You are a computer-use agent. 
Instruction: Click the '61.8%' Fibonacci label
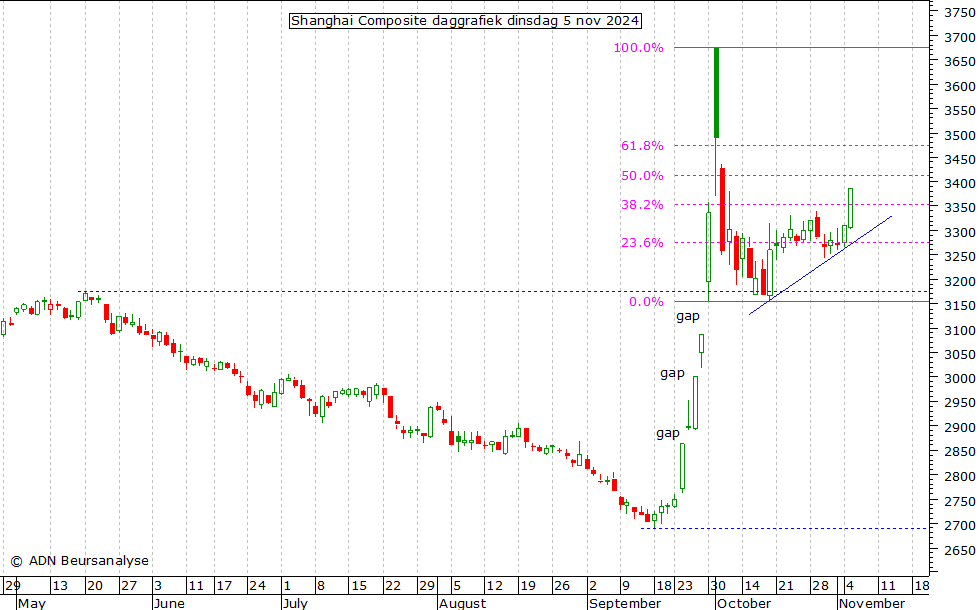pyautogui.click(x=642, y=146)
